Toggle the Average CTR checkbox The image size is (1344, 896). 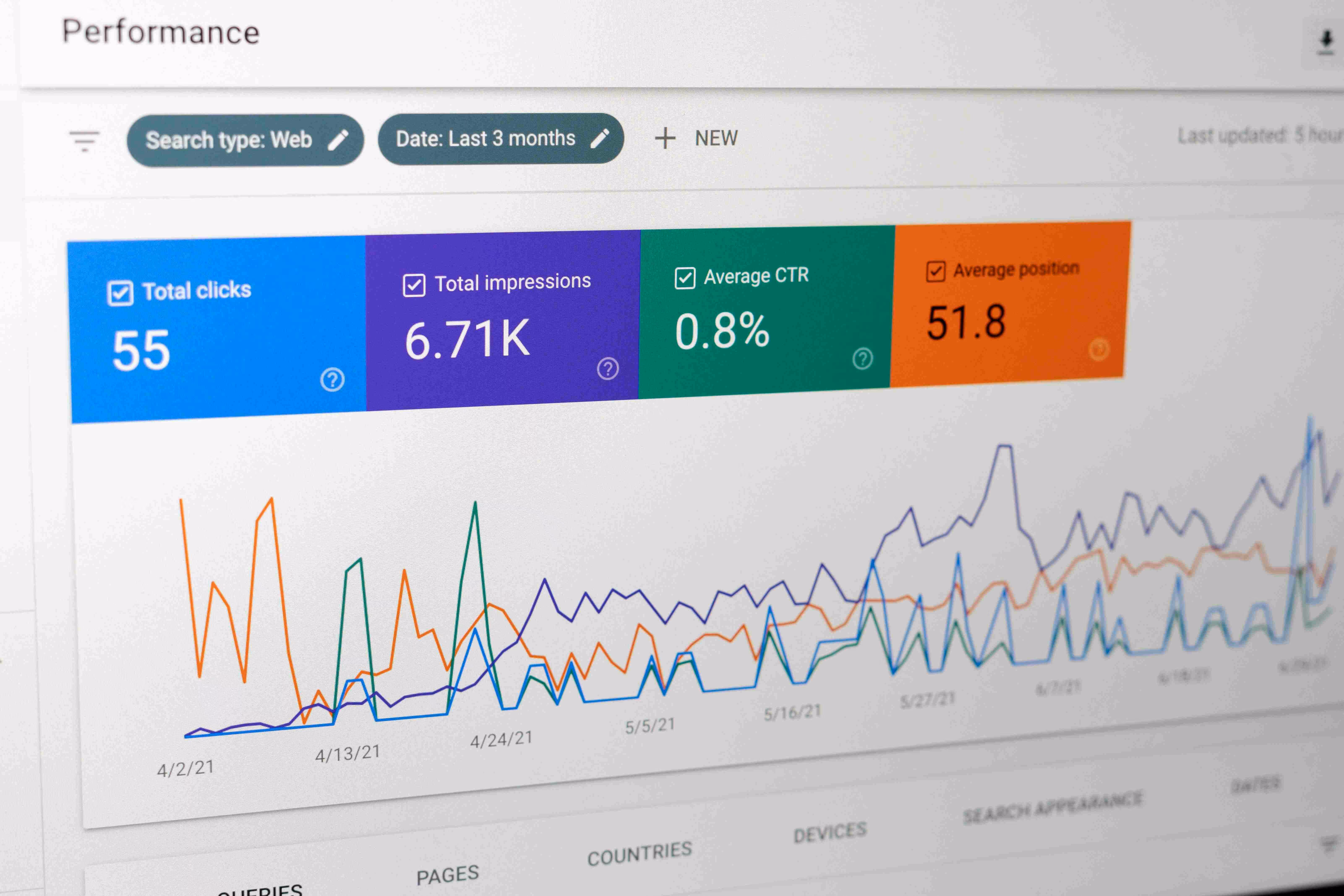[685, 278]
